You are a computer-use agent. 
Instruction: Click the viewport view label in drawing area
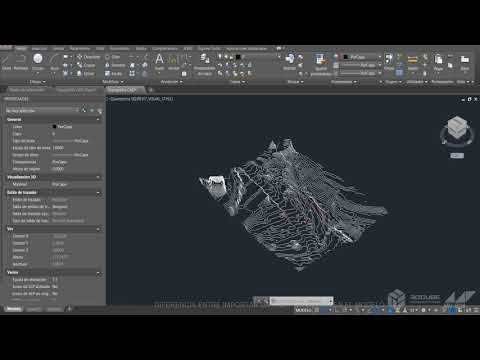(x=140, y=99)
